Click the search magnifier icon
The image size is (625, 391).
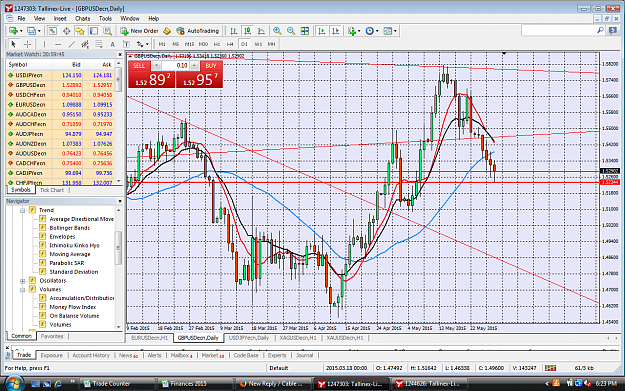tap(600, 30)
